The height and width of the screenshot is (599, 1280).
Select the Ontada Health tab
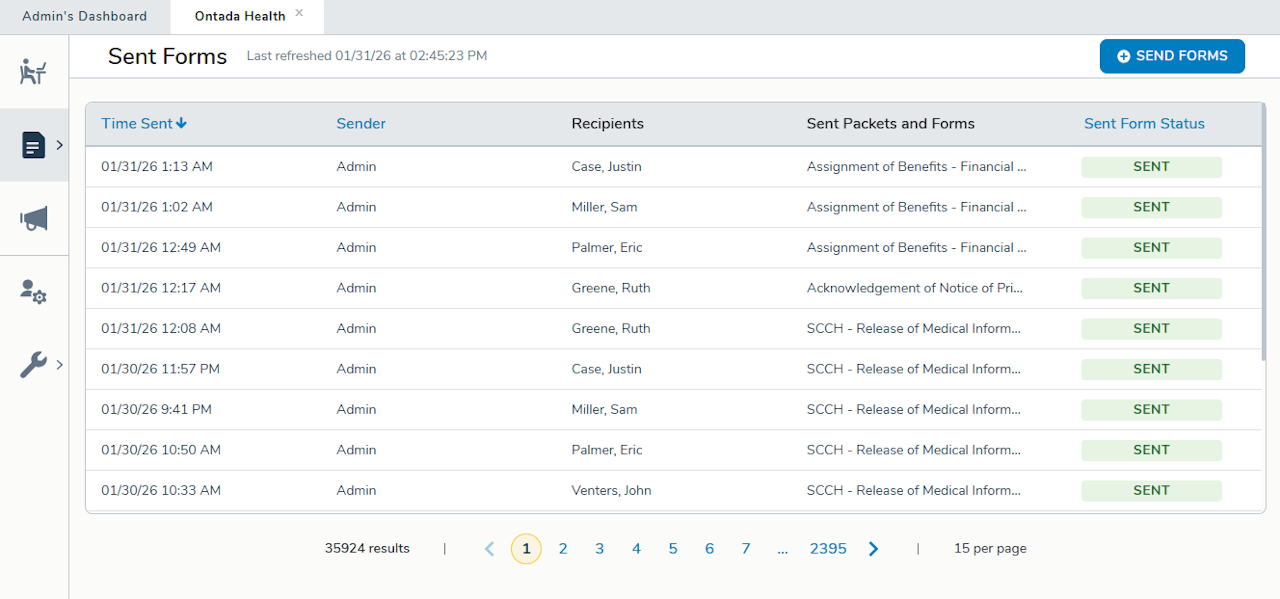(239, 16)
